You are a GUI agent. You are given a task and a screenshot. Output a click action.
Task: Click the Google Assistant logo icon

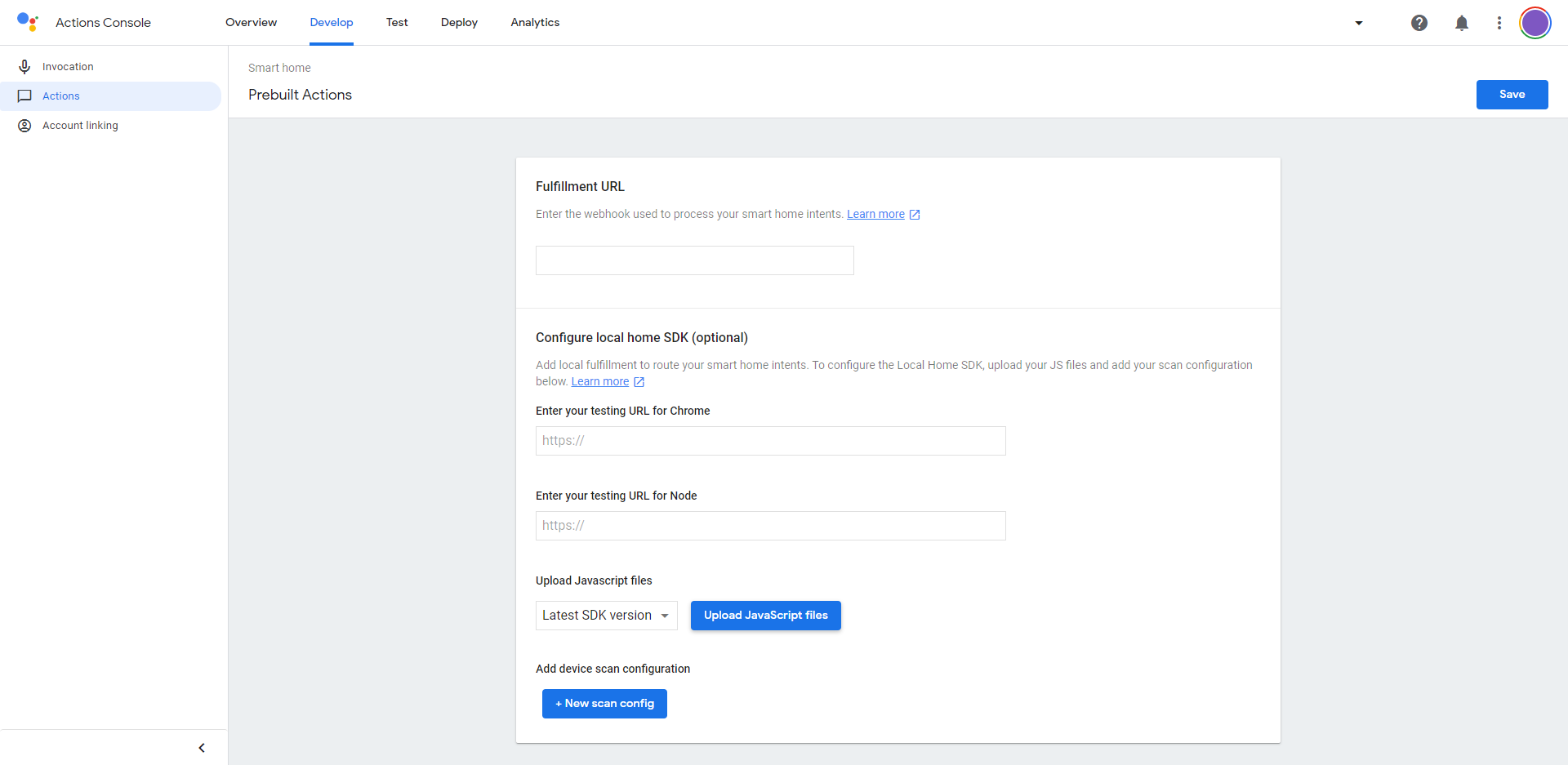(x=28, y=22)
